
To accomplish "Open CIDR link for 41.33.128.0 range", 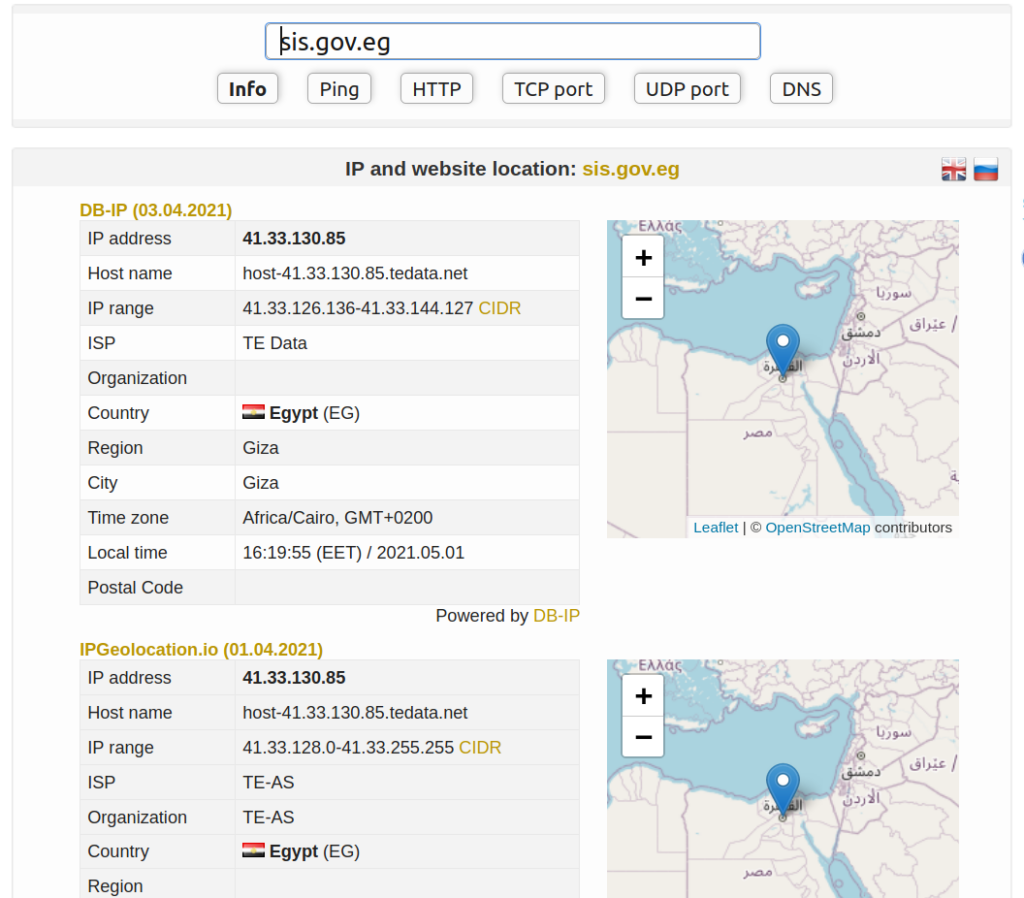I will [480, 747].
